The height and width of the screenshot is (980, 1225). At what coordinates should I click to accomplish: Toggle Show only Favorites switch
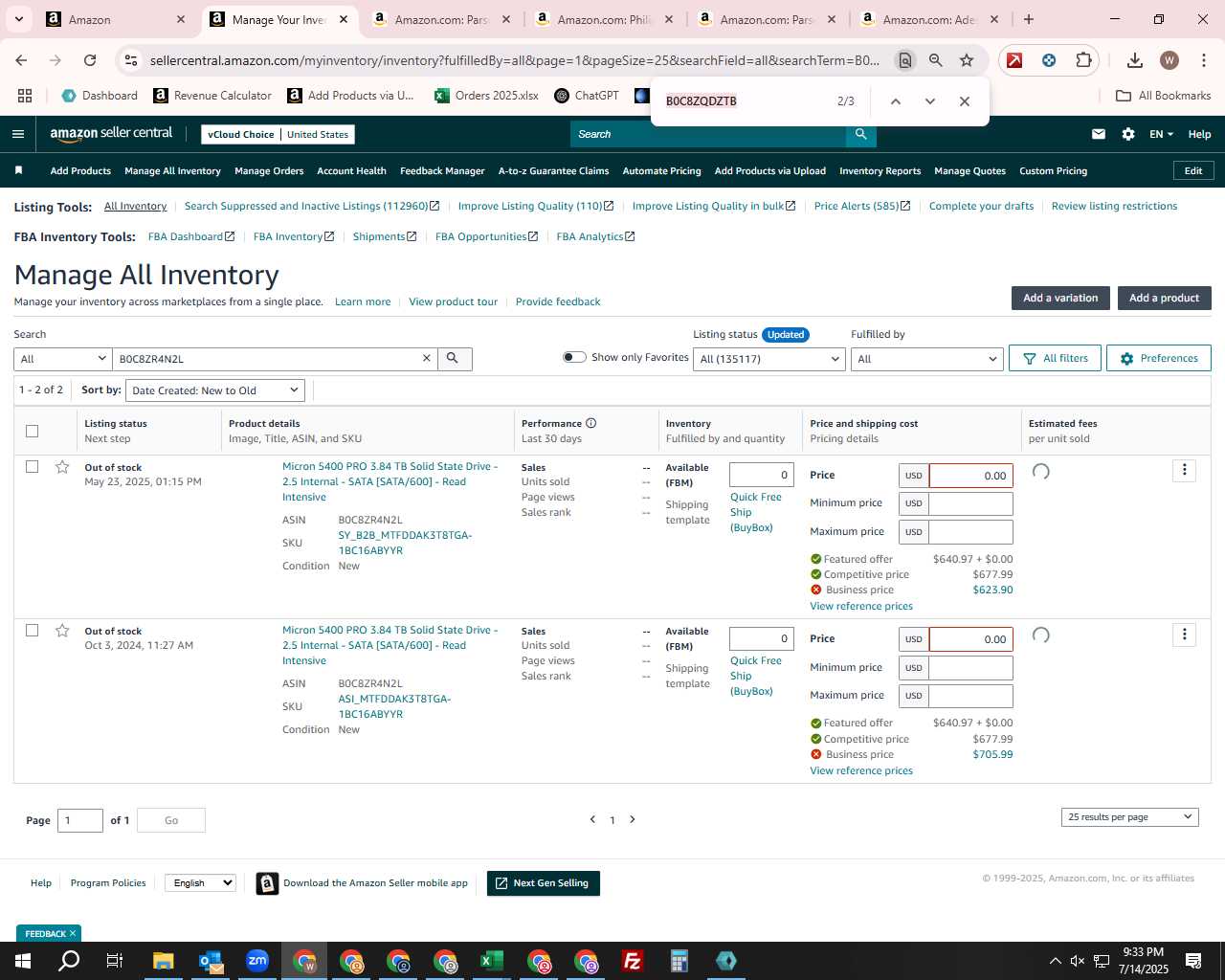[x=574, y=357]
